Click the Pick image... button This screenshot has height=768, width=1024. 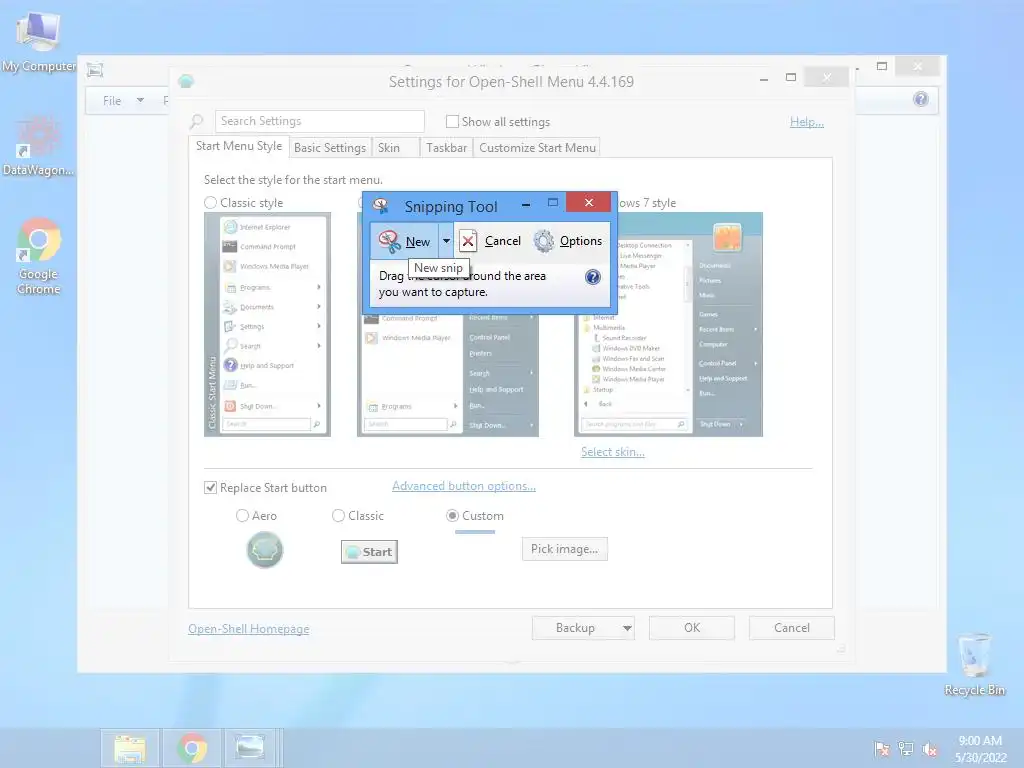pos(564,549)
